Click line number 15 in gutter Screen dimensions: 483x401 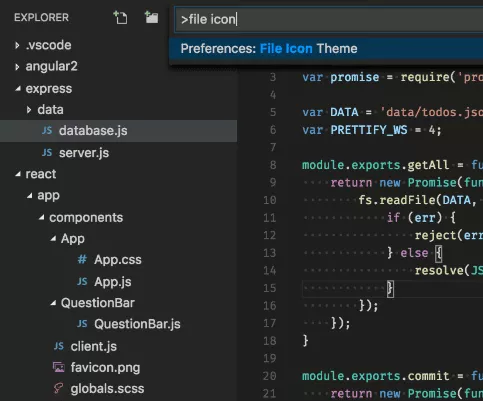(270, 288)
